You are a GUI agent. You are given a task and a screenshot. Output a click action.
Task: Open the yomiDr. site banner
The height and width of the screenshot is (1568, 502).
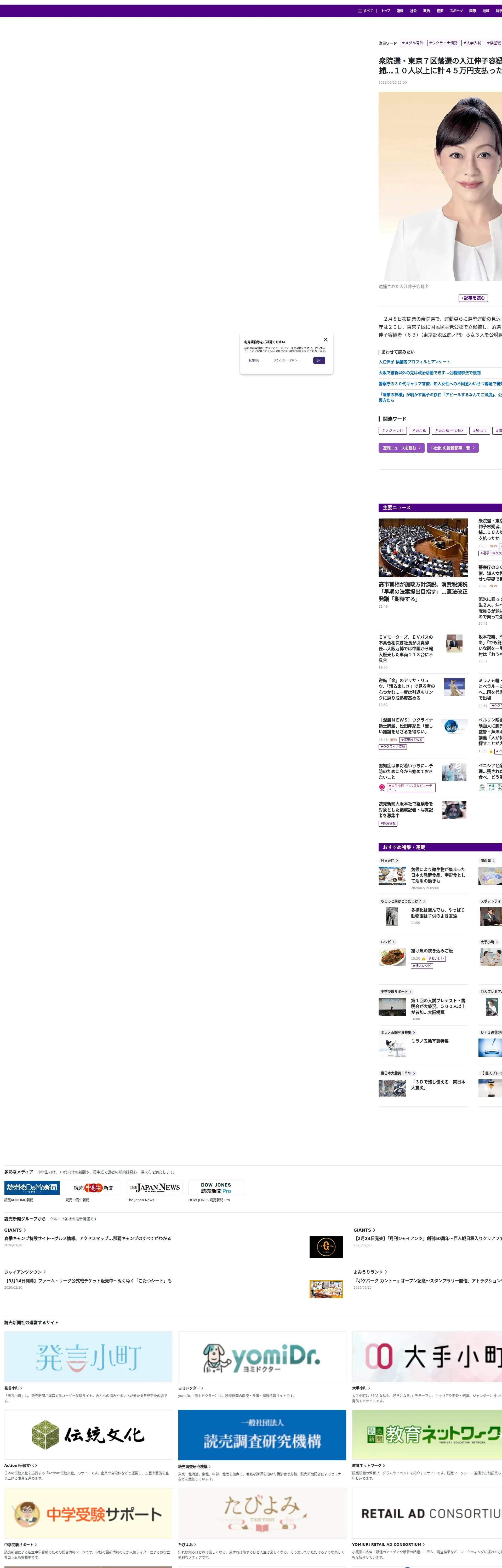pyautogui.click(x=262, y=1357)
